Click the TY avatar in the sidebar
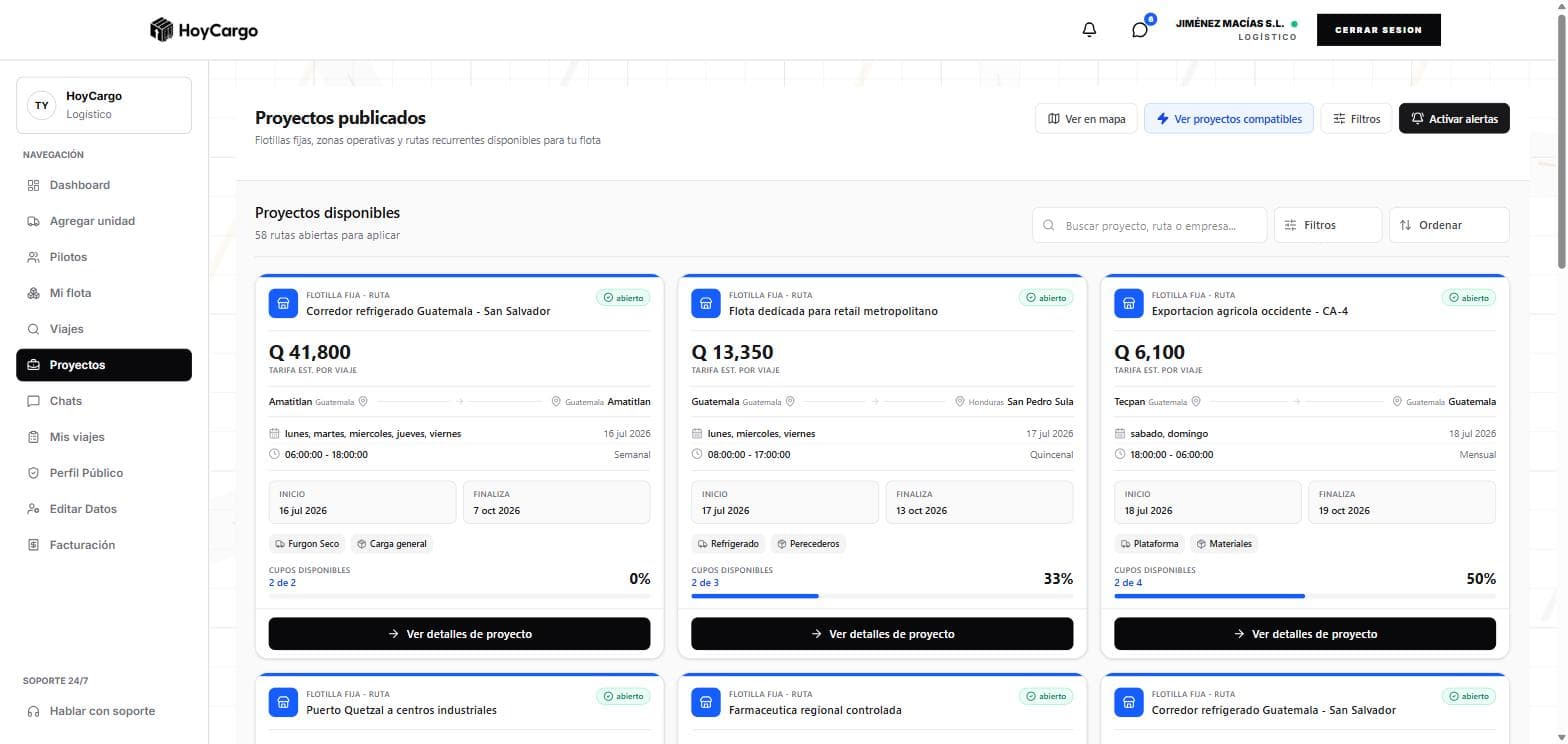Viewport: 1568px width, 744px height. [x=41, y=105]
